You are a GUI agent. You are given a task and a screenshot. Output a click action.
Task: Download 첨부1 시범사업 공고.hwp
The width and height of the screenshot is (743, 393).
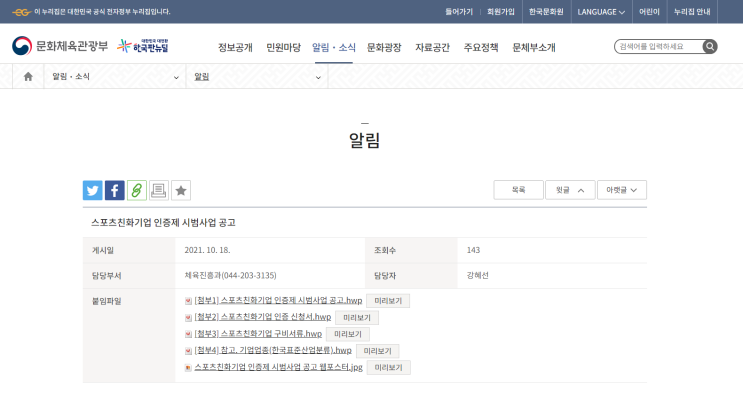[x=278, y=301]
